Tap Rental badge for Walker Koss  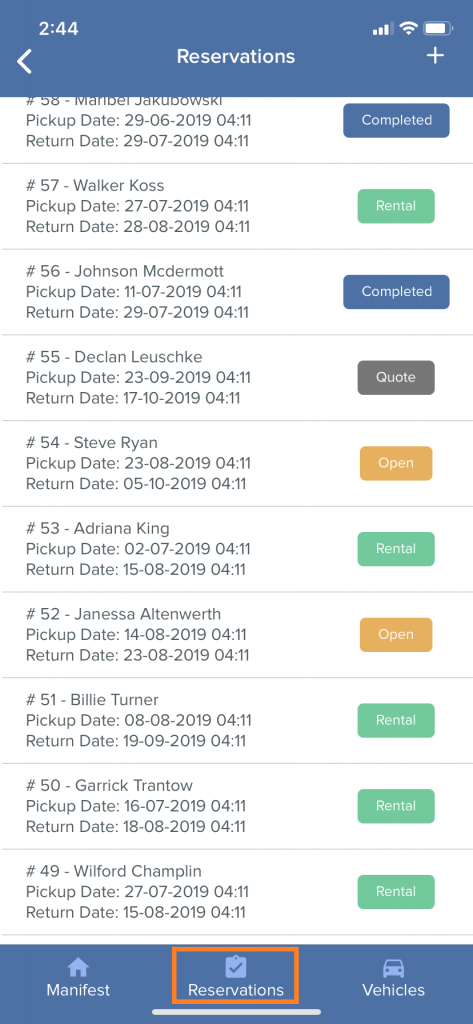[396, 206]
